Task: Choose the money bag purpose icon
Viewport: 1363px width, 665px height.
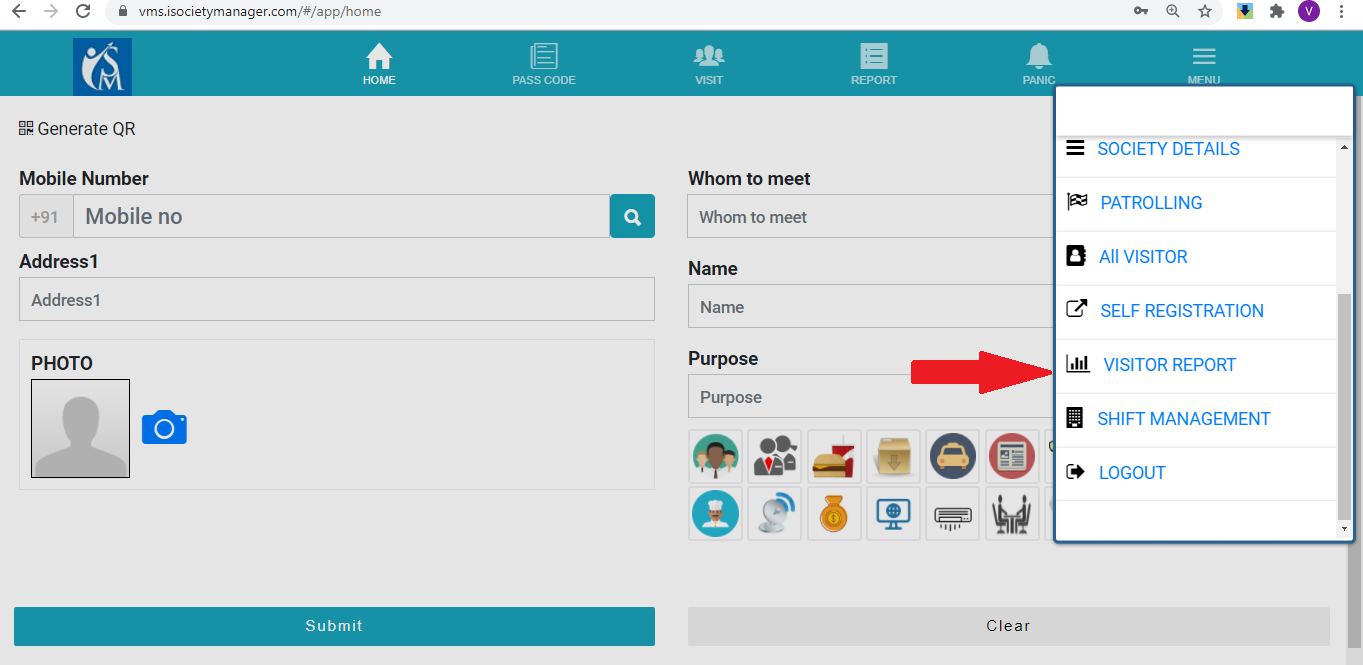Action: click(x=834, y=514)
